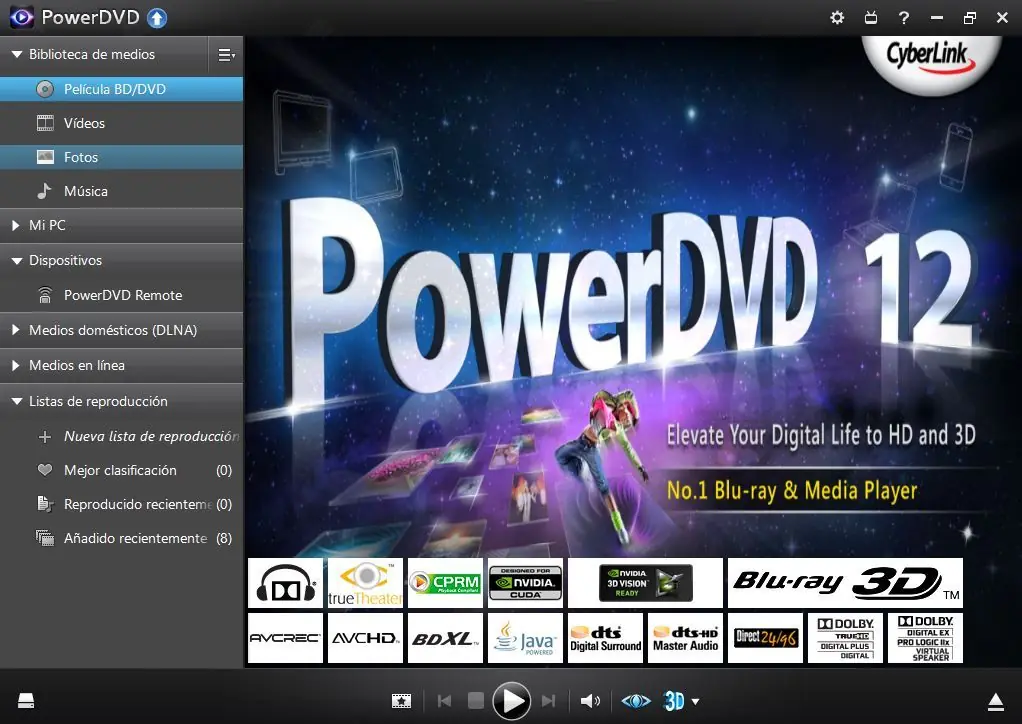Open PowerDVD settings gear icon
This screenshot has height=724, width=1022.
pyautogui.click(x=837, y=18)
